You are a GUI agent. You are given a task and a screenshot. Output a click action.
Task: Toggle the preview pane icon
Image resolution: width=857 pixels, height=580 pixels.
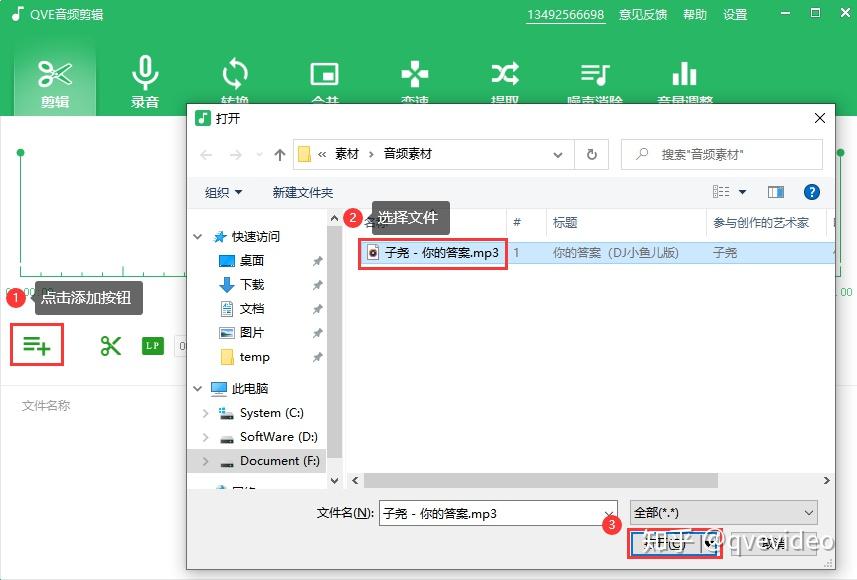[x=776, y=192]
